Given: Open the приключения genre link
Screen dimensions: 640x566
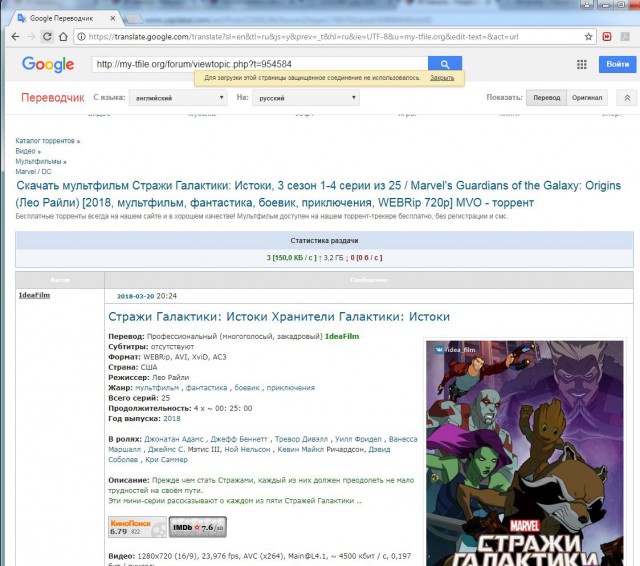Looking at the screenshot, I should (x=291, y=388).
